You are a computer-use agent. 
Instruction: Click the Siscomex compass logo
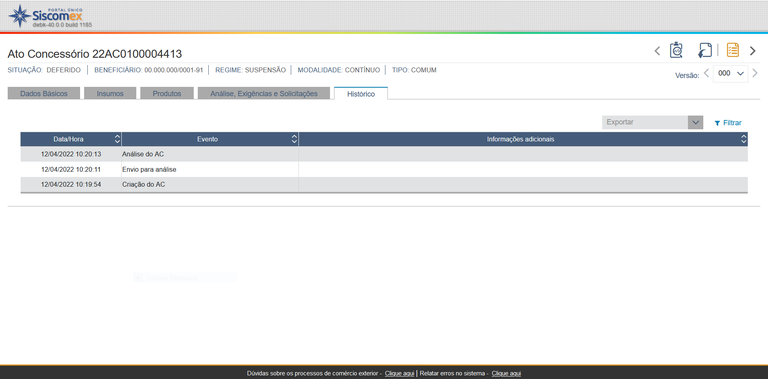click(20, 16)
